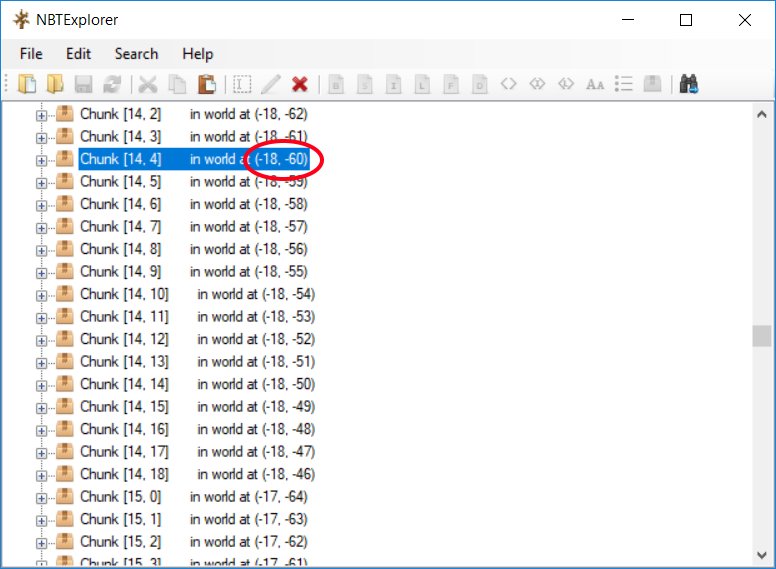The width and height of the screenshot is (776, 569).
Task: Click the Add Float Tag icon
Action: pos(451,84)
